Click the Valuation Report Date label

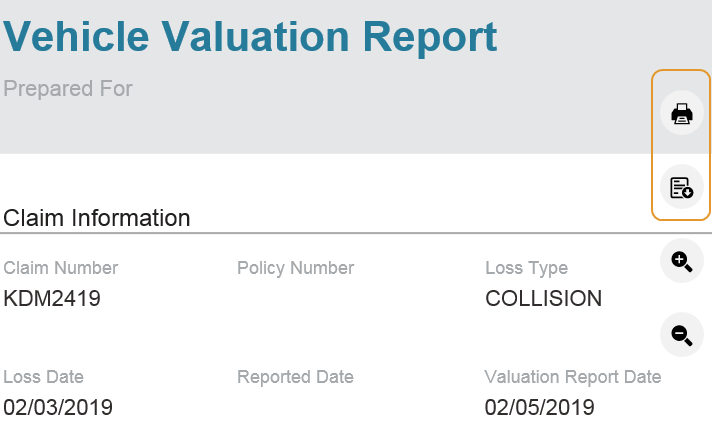[x=573, y=377]
